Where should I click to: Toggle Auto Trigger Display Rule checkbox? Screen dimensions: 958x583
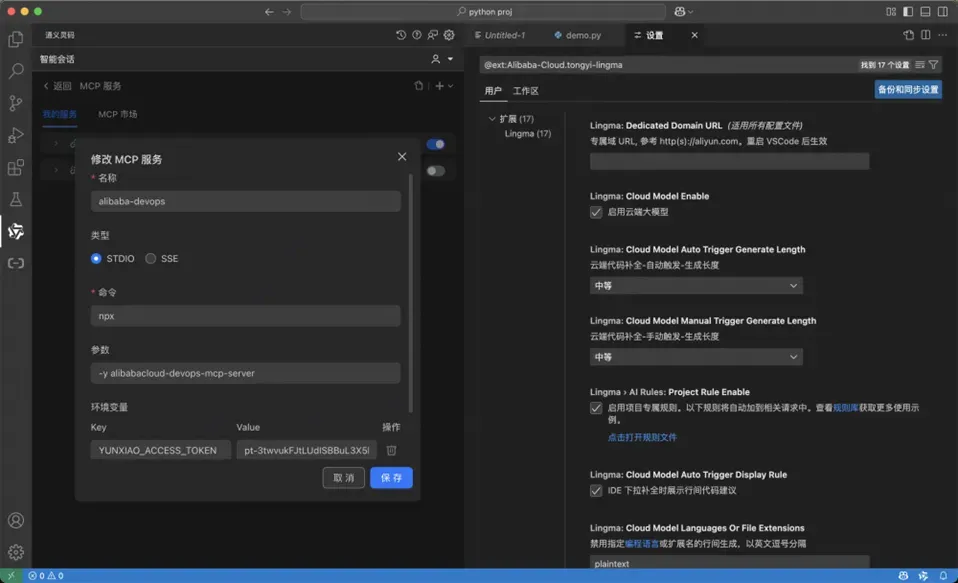point(596,491)
